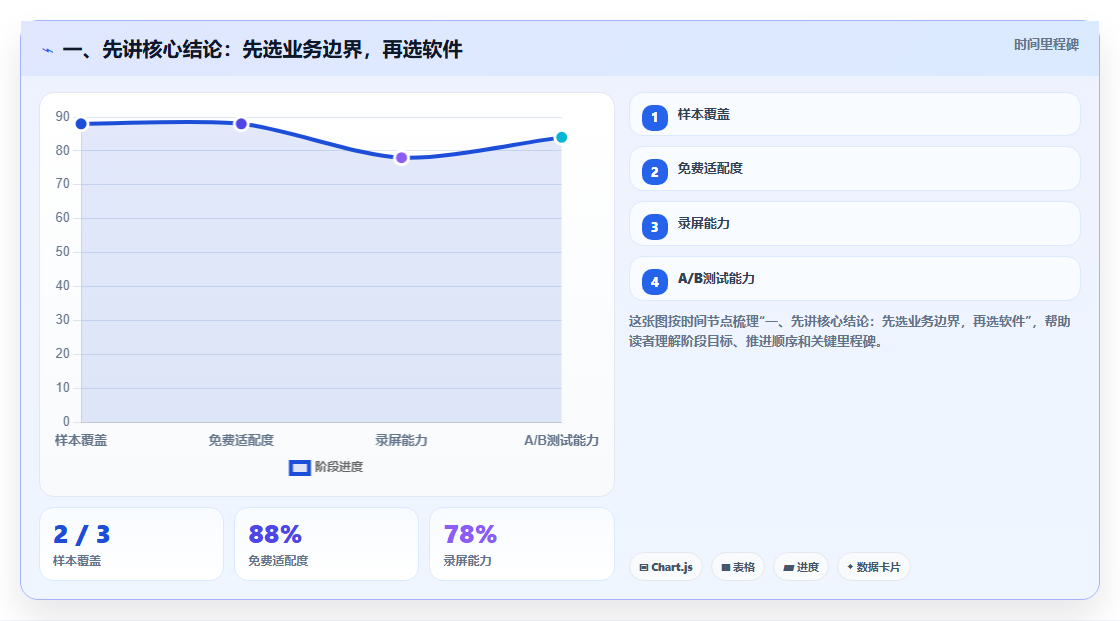Open the 数据卡片 tag
Image resolution: width=1120 pixels, height=621 pixels.
(874, 567)
